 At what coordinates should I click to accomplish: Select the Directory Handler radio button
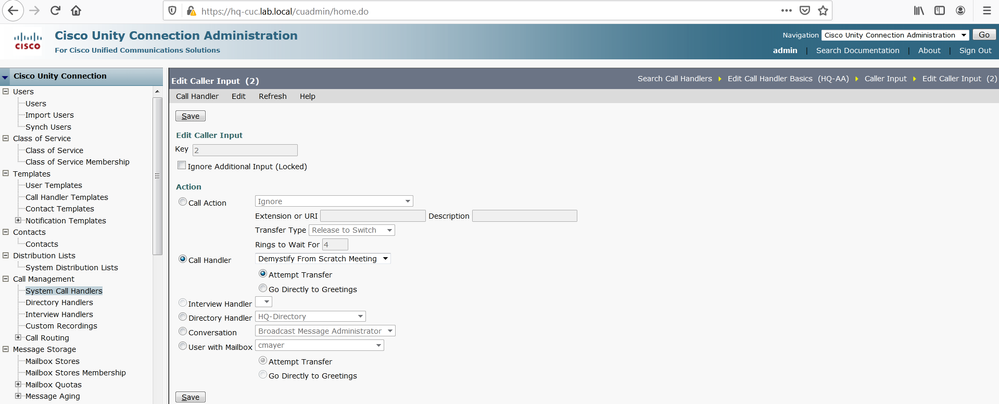point(183,316)
